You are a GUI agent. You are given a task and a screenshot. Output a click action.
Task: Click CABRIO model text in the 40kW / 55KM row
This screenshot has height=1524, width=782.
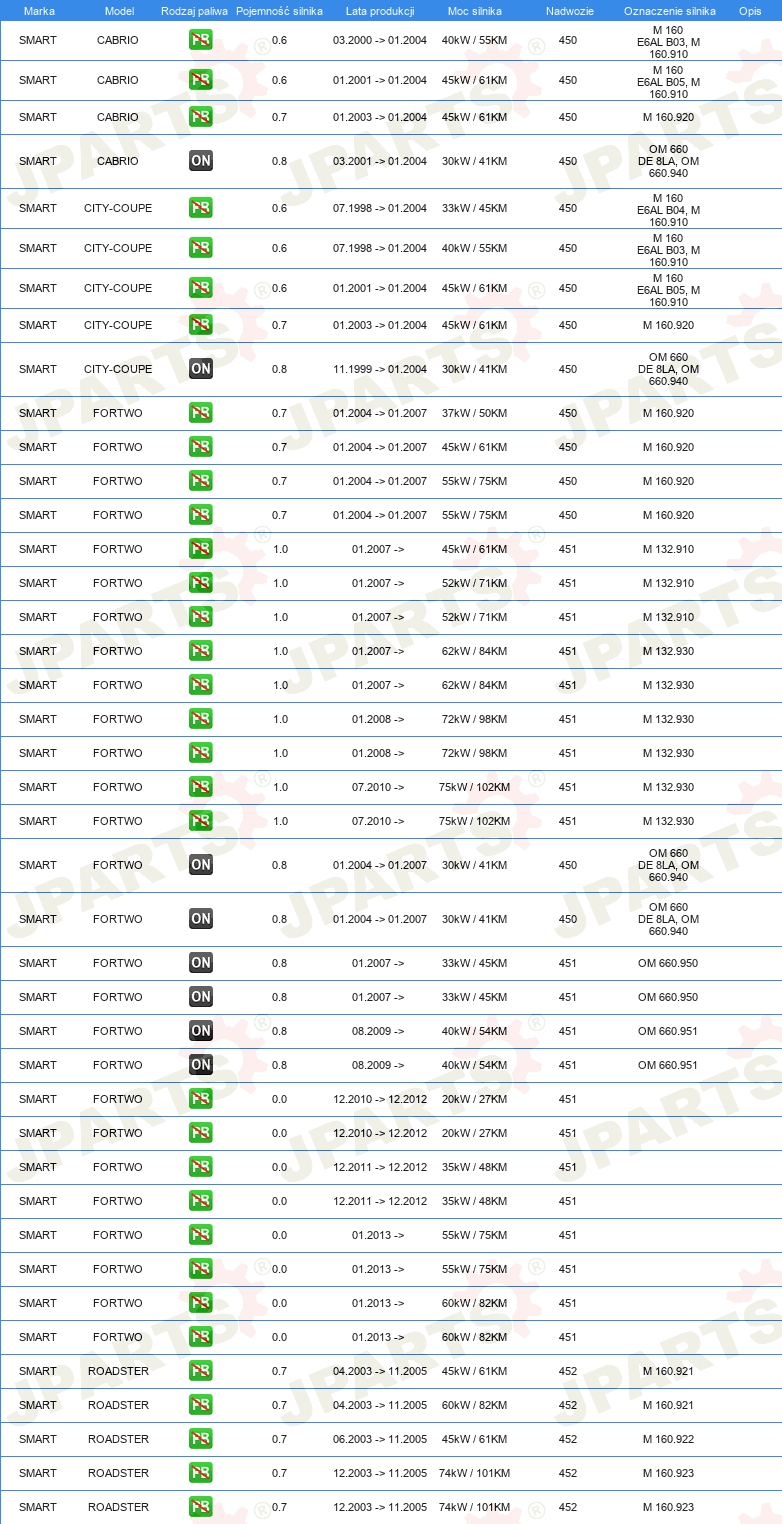tap(118, 40)
